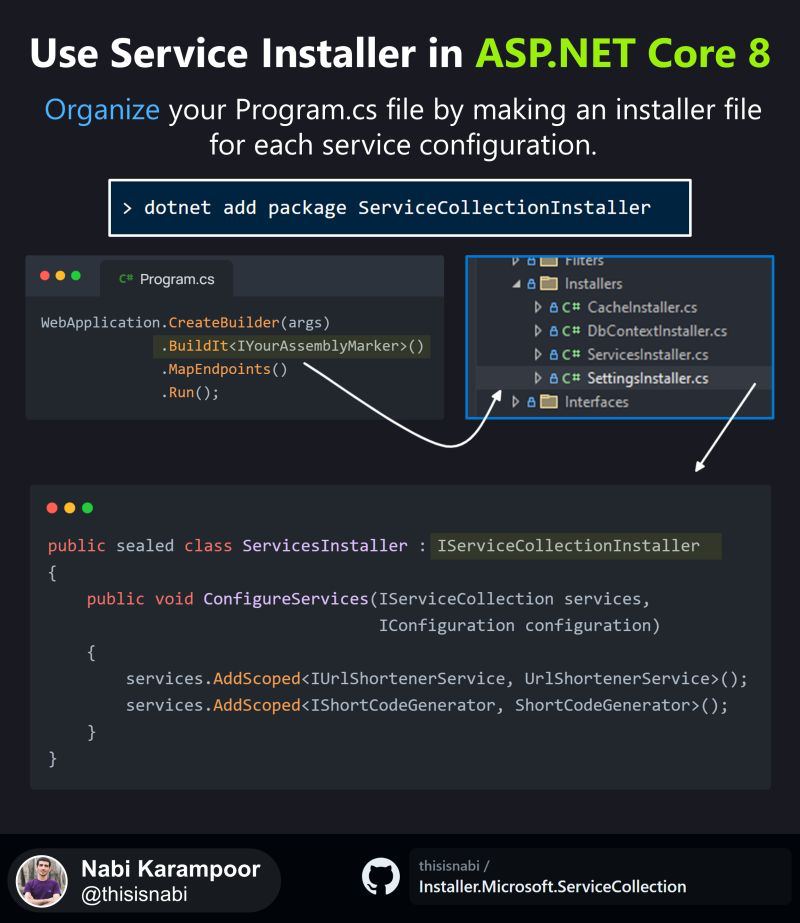This screenshot has height=923, width=800.
Task: Click C# icon next to CacheInstaller.cs
Action: (571, 307)
